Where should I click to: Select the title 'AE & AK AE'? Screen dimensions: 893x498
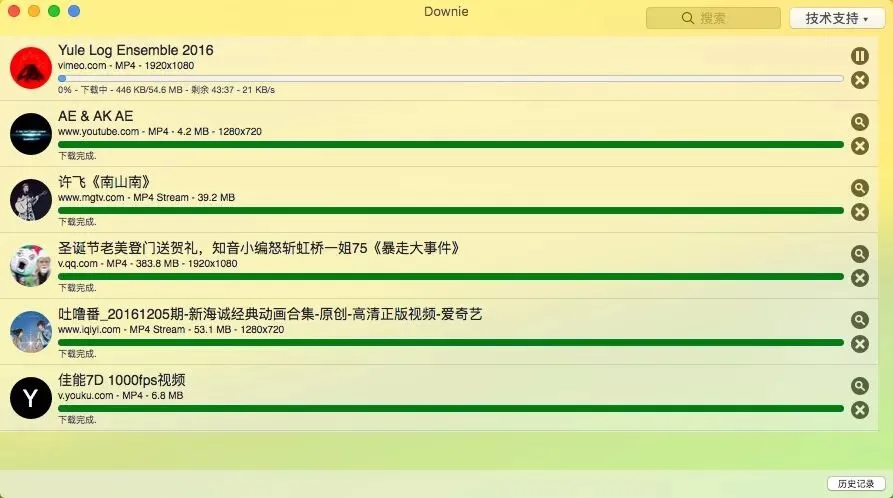pos(96,116)
